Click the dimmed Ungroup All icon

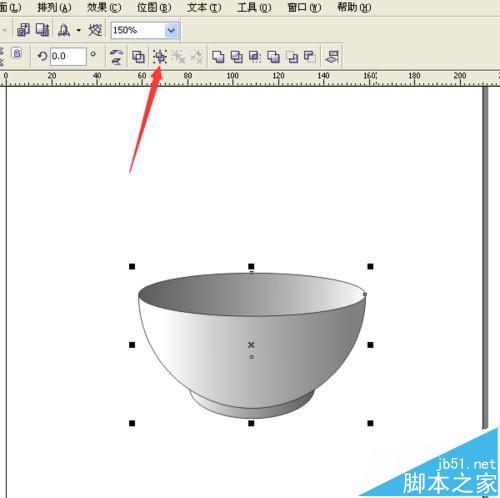(x=197, y=57)
